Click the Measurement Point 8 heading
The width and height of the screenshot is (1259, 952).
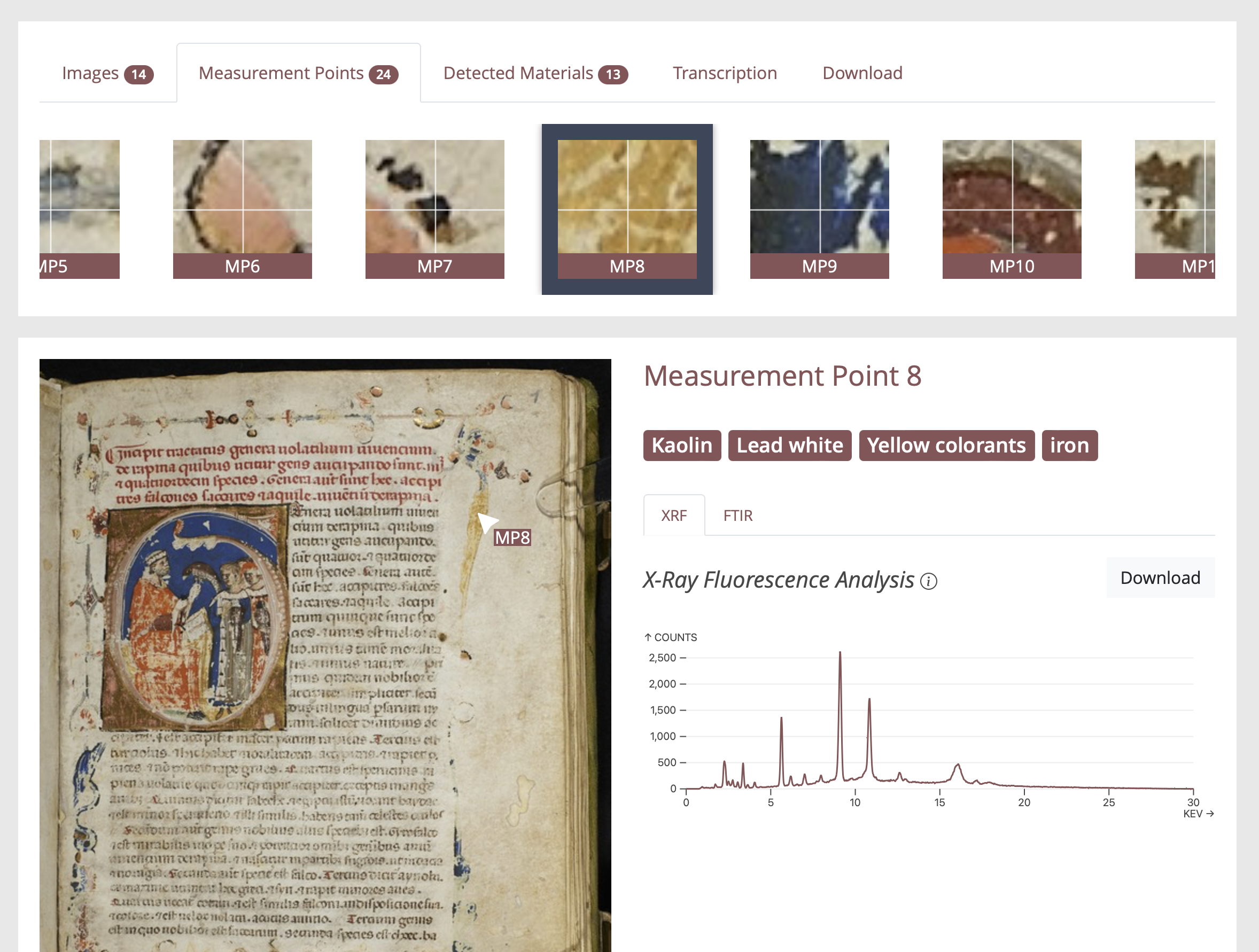pos(783,376)
